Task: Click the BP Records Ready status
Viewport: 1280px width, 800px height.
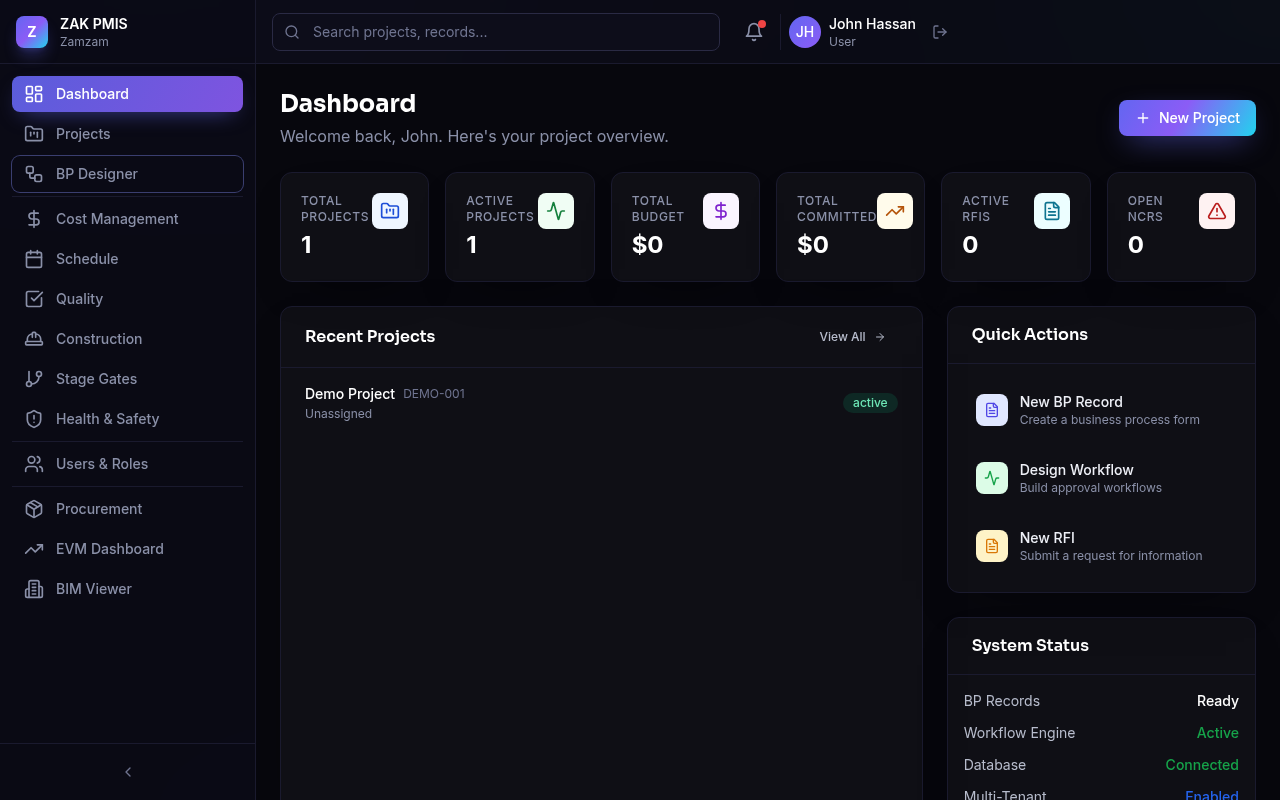Action: tap(1218, 701)
